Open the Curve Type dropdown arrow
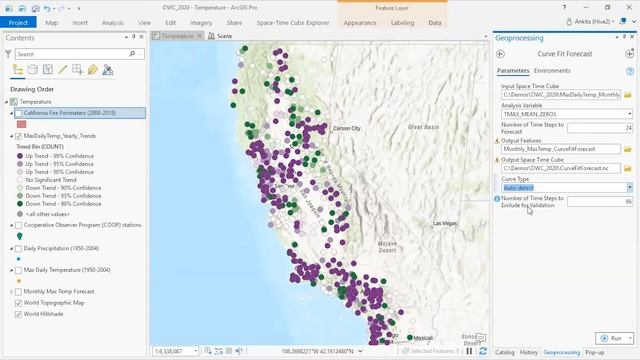640x360 pixels. tap(629, 188)
